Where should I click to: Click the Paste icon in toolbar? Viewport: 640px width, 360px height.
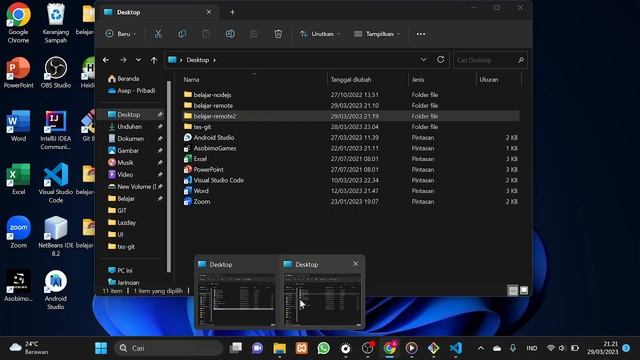click(x=206, y=34)
